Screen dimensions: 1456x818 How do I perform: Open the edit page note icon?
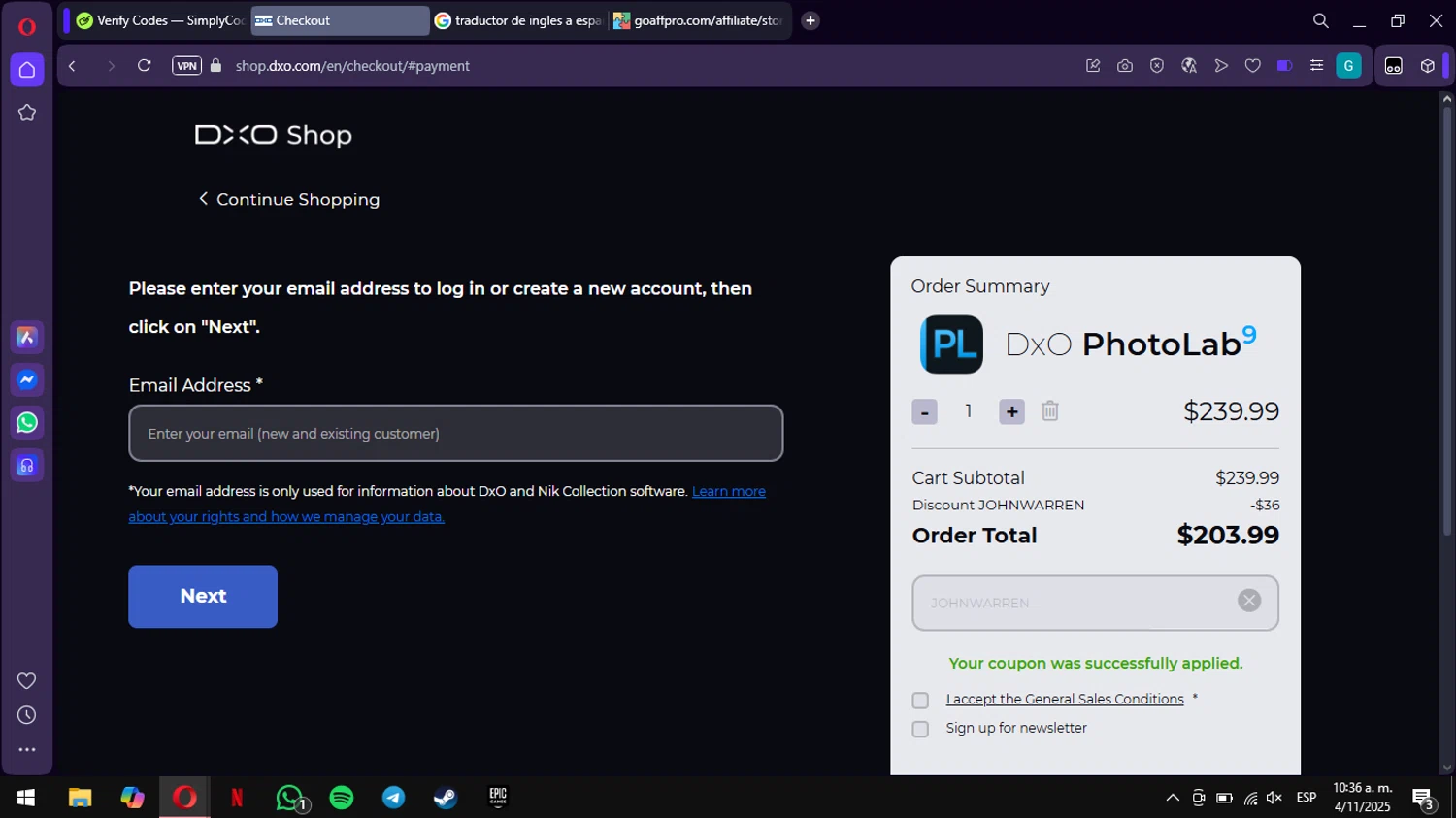[1093, 66]
